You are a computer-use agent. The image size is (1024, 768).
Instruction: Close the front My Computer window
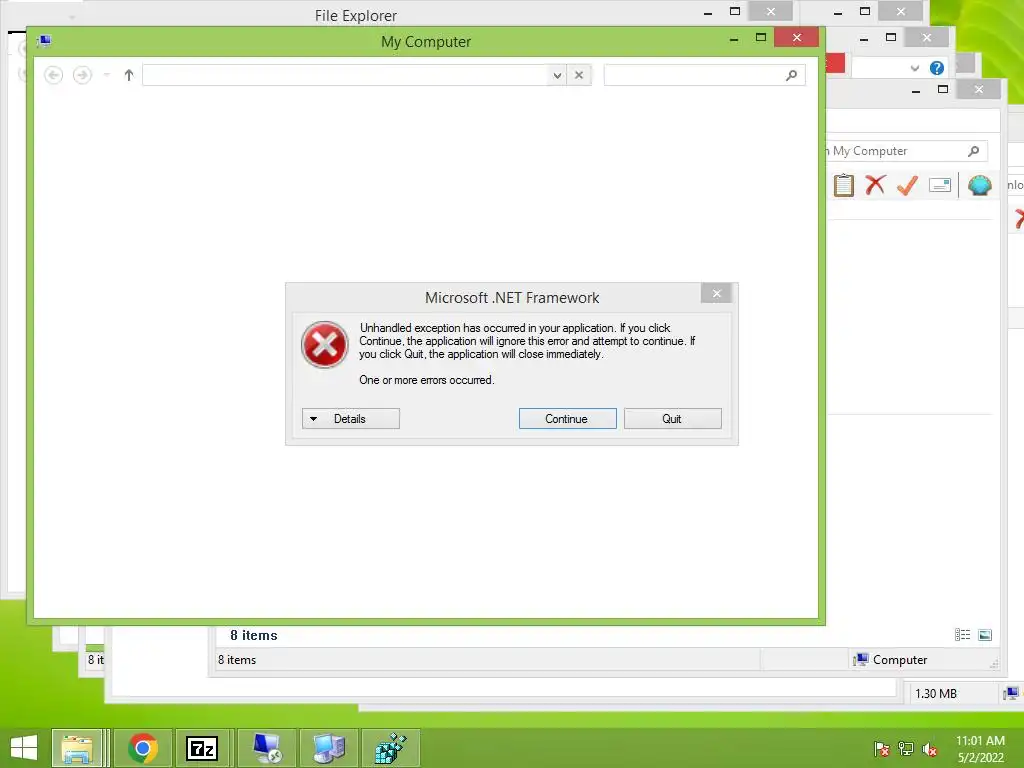pyautogui.click(x=797, y=37)
